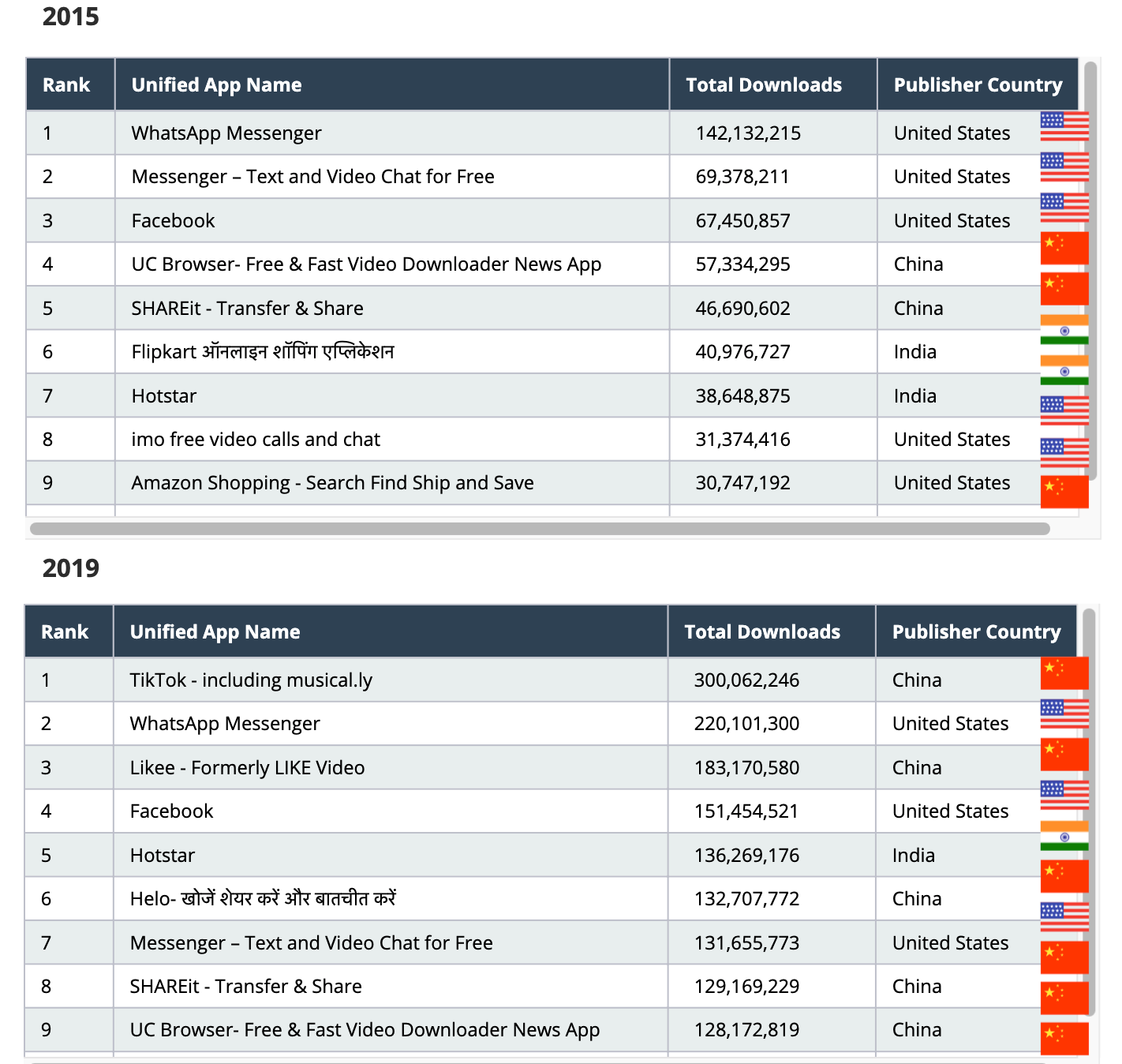Click UC Browser app name in the 2015 table

(366, 264)
